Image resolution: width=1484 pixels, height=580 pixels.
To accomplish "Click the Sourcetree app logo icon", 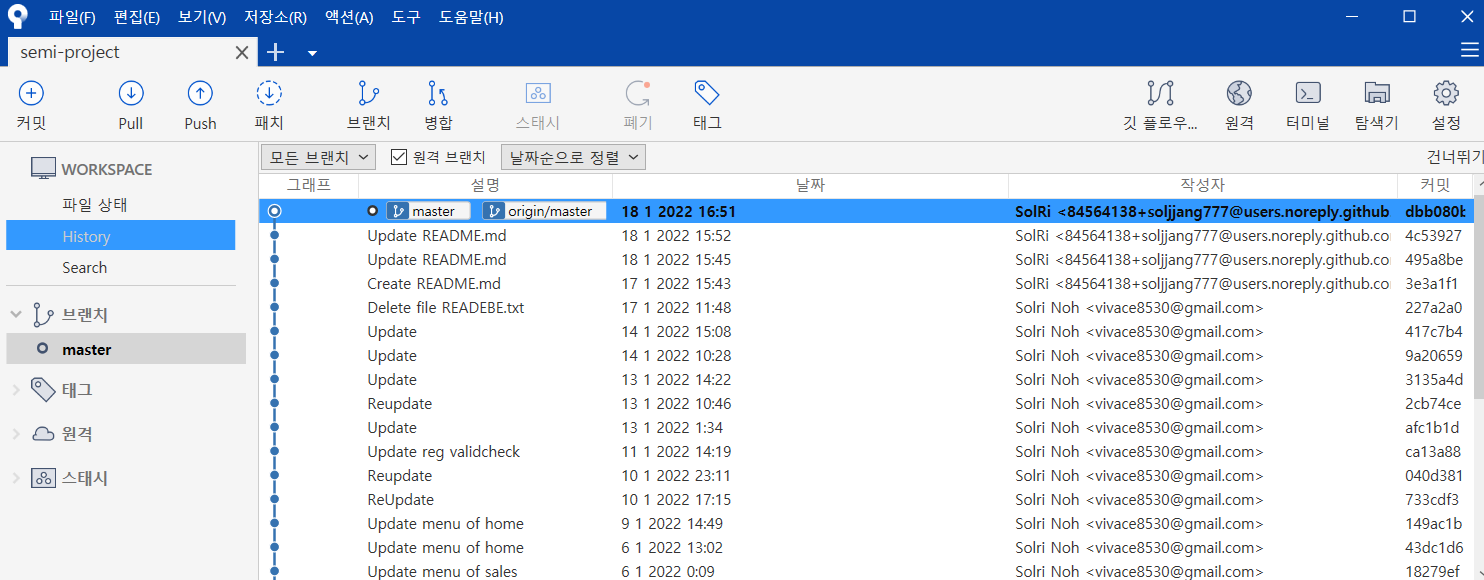I will tap(17, 17).
